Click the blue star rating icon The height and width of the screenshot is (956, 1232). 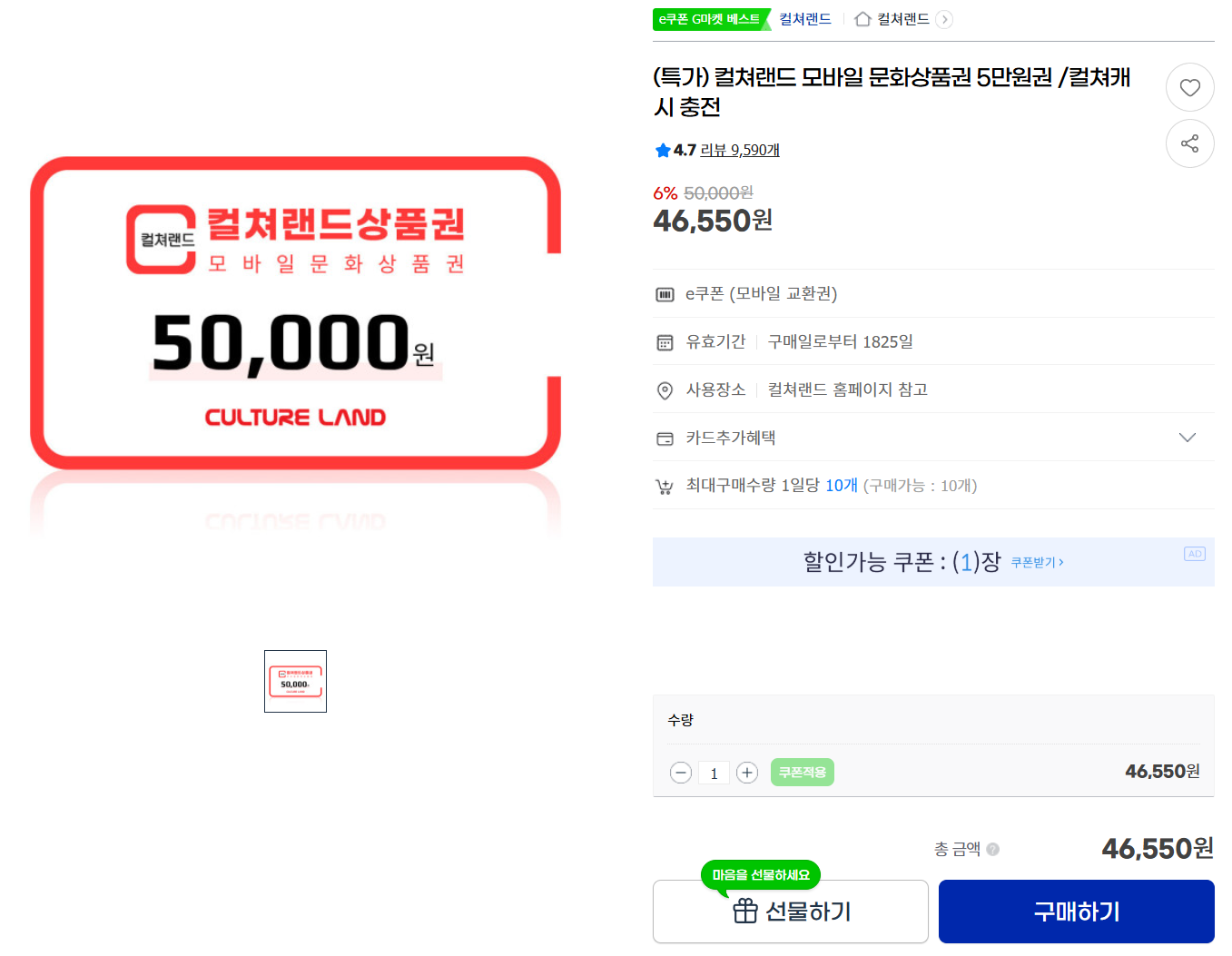tap(663, 150)
